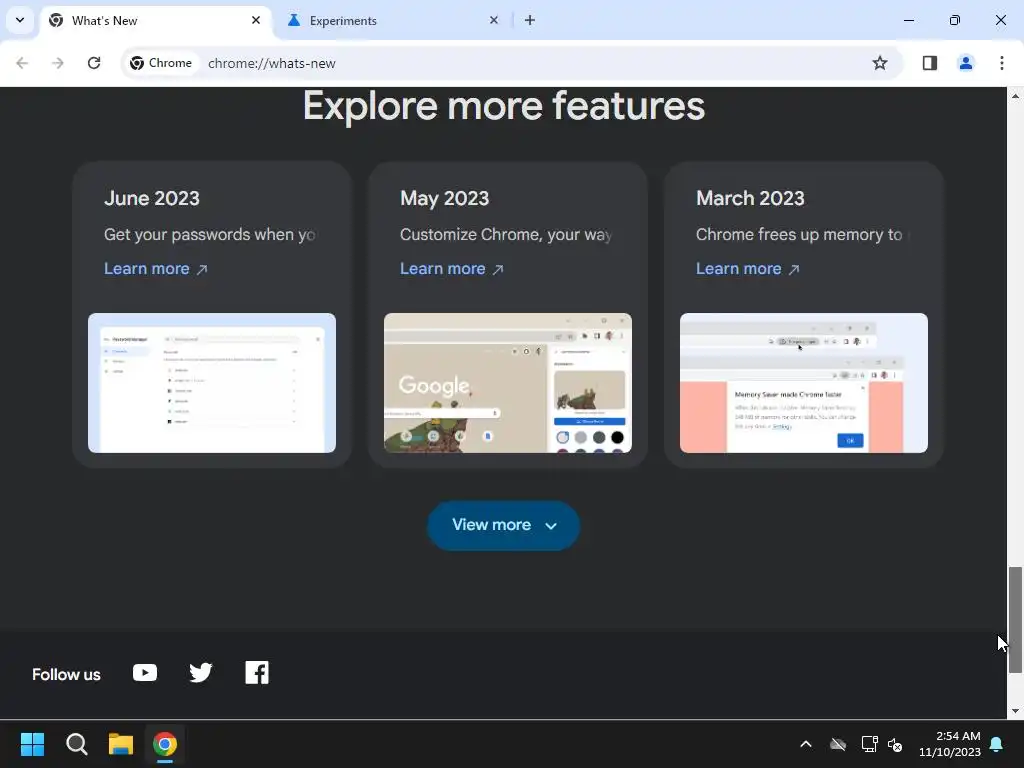The height and width of the screenshot is (768, 1024).
Task: Open the YouTube follow link
Action: tap(144, 673)
